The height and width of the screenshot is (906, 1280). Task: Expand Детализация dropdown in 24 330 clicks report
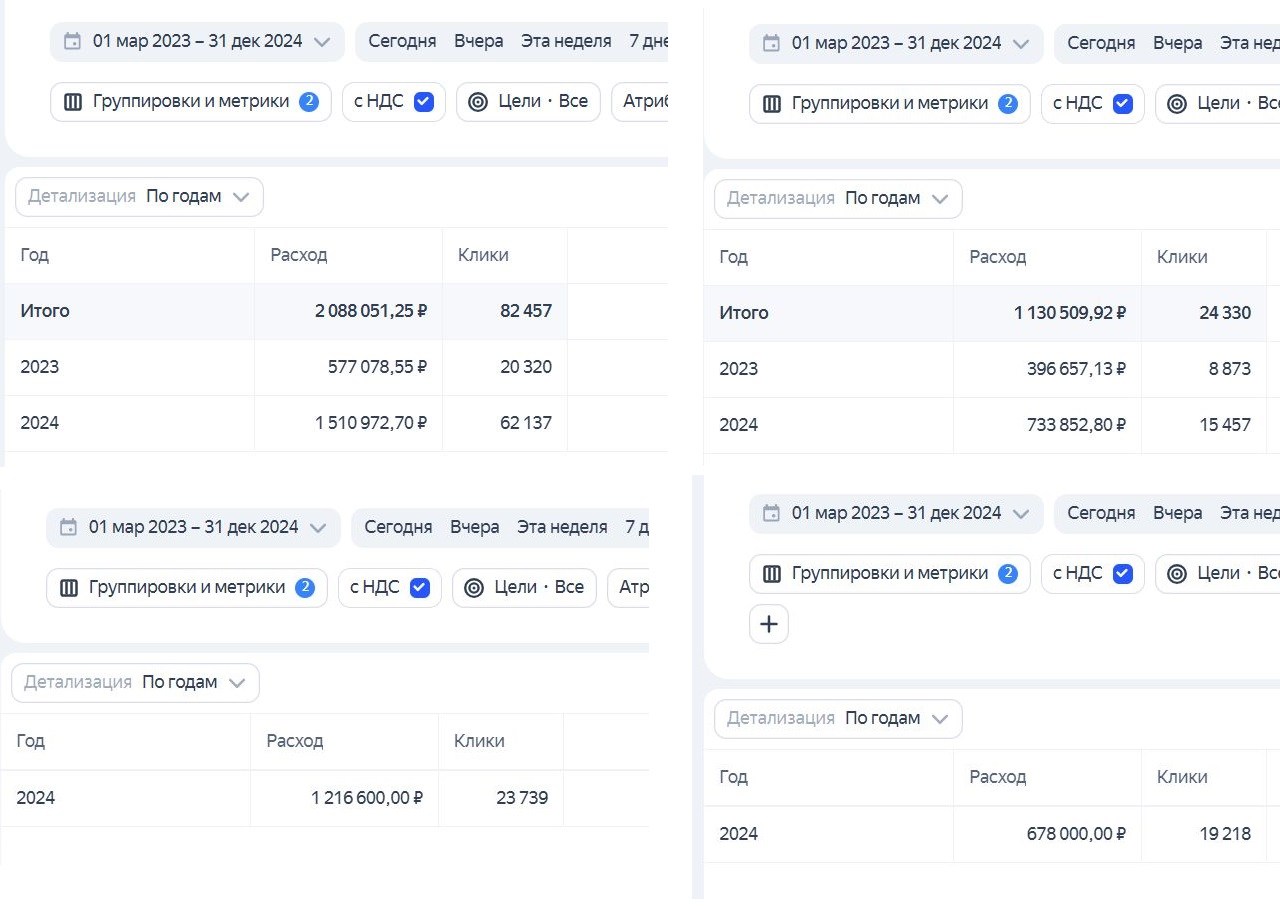point(838,199)
